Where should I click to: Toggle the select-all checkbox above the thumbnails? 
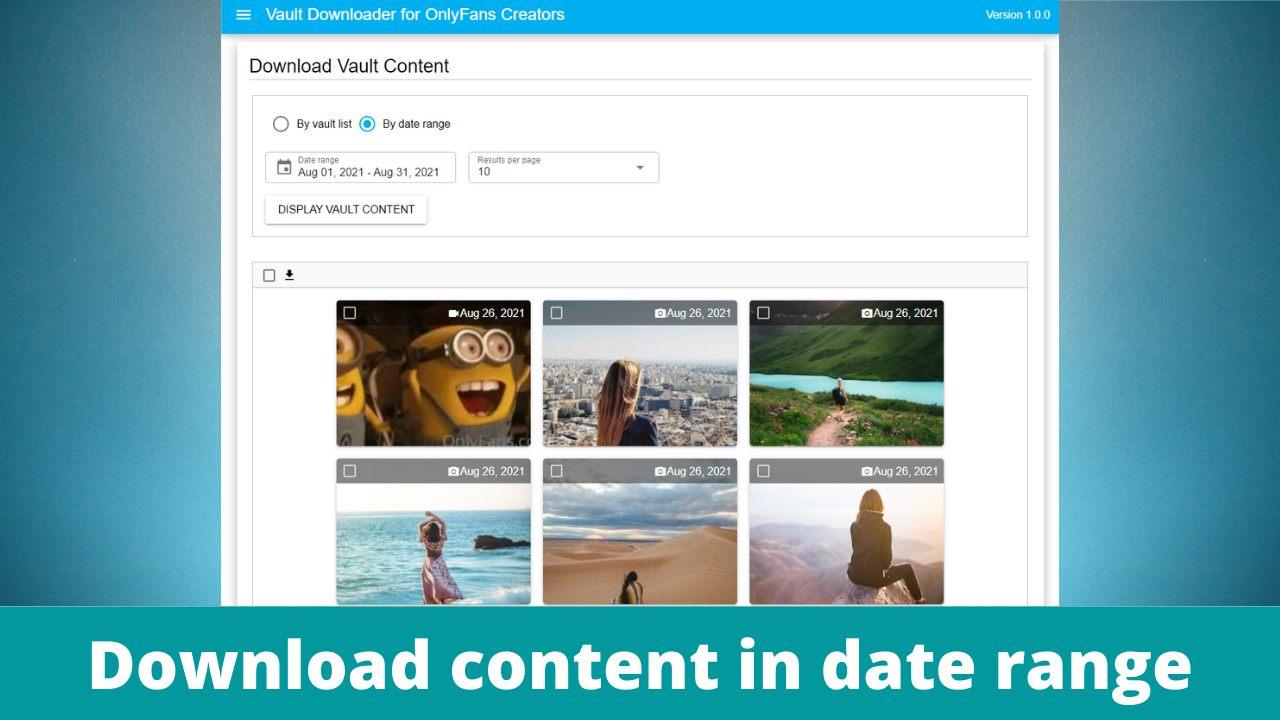click(267, 274)
